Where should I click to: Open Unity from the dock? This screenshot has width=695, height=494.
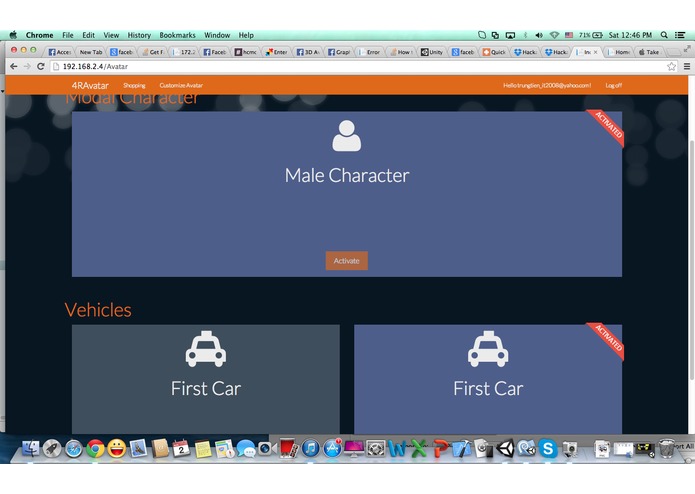click(505, 448)
